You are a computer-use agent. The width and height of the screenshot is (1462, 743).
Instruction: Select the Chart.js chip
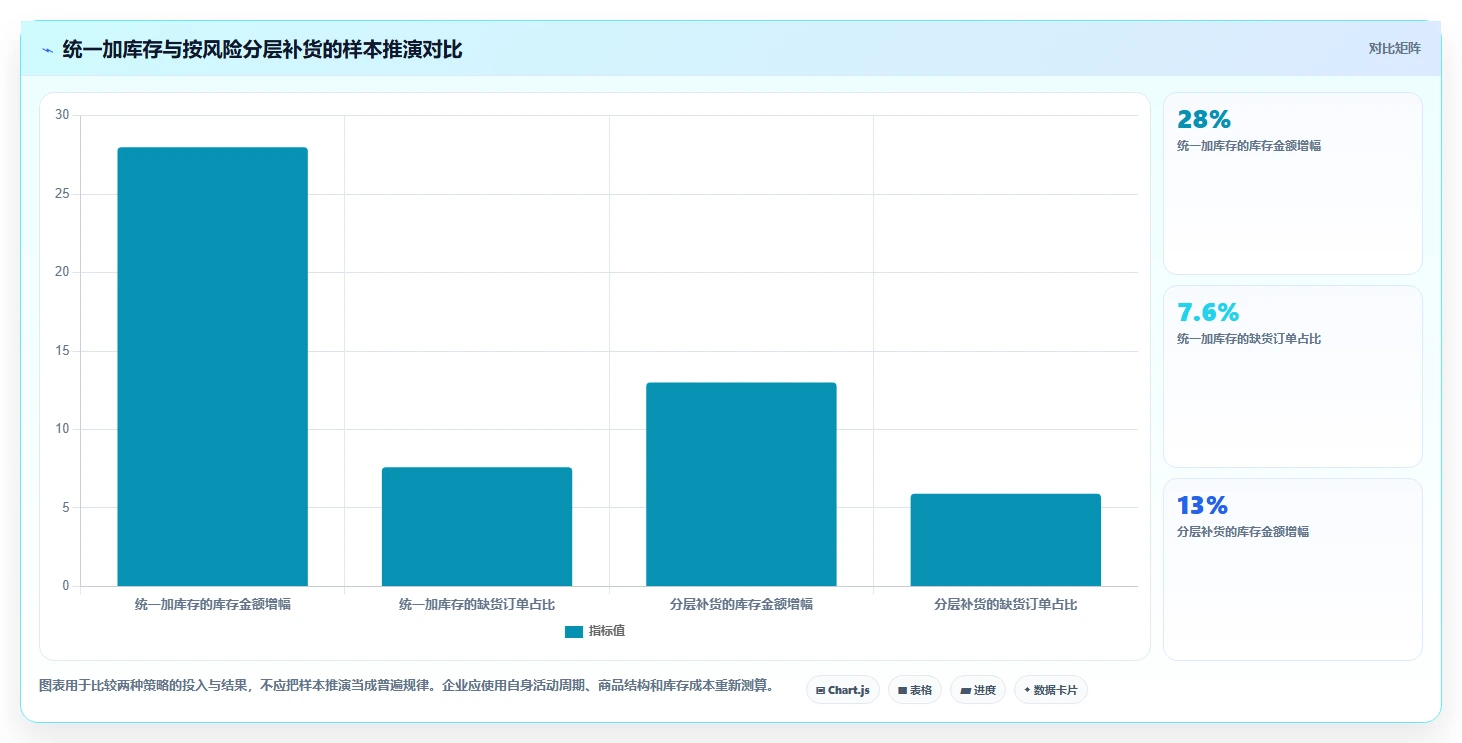coord(843,690)
